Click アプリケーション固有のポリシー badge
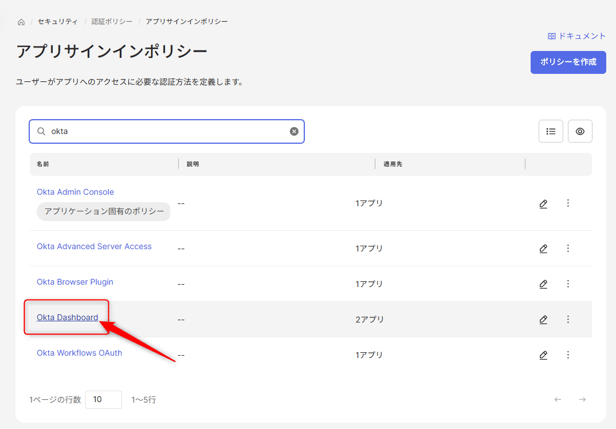This screenshot has height=429, width=616. 104,211
